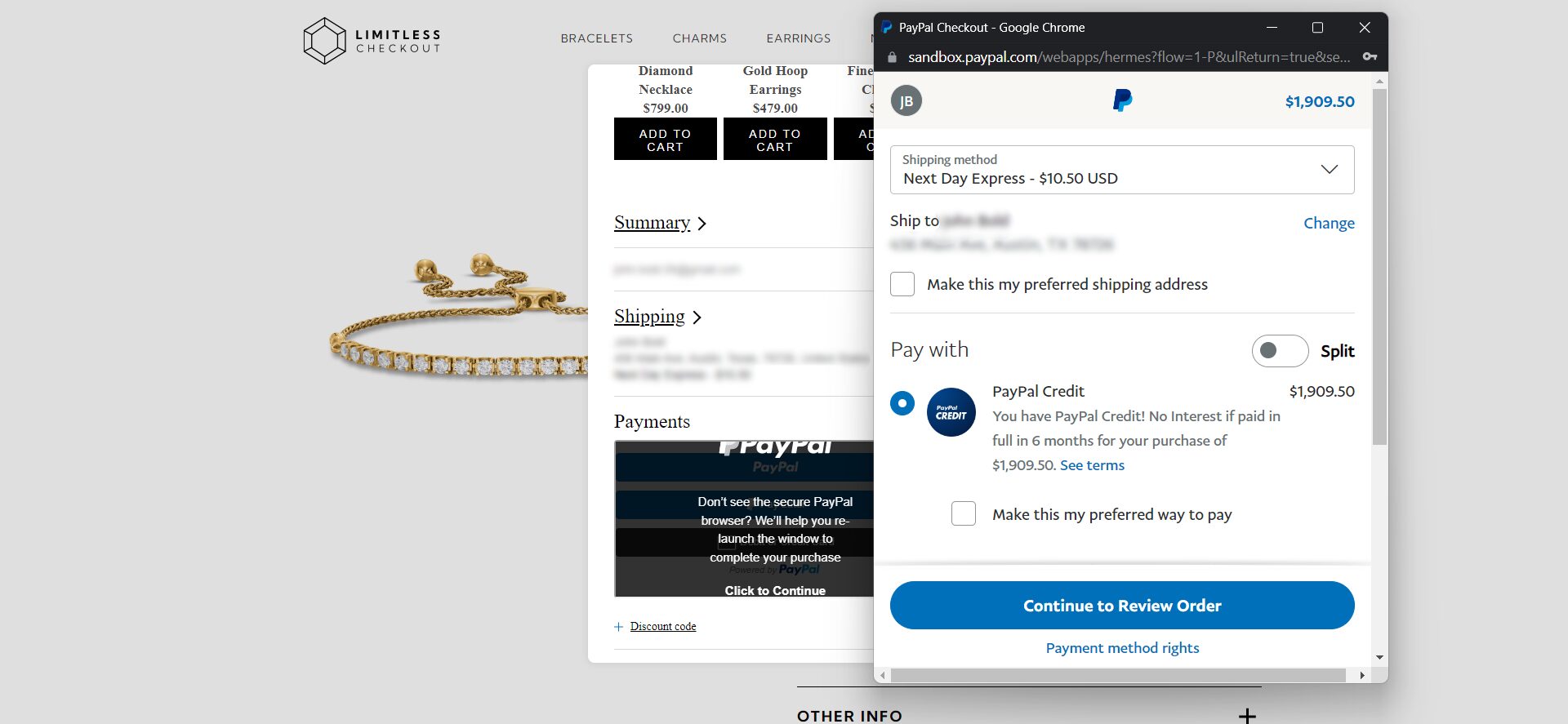Enable the Split payment toggle
1568x724 pixels.
(x=1280, y=351)
